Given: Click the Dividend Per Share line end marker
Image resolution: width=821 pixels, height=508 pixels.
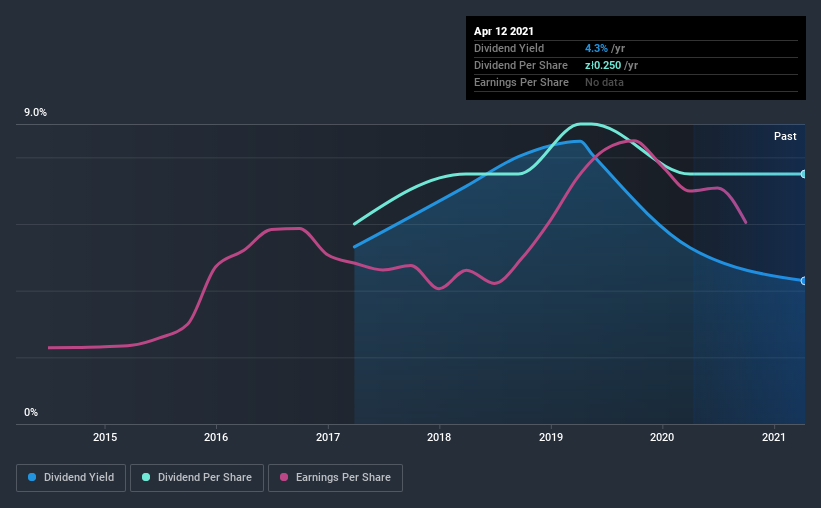Looking at the screenshot, I should coord(803,174).
